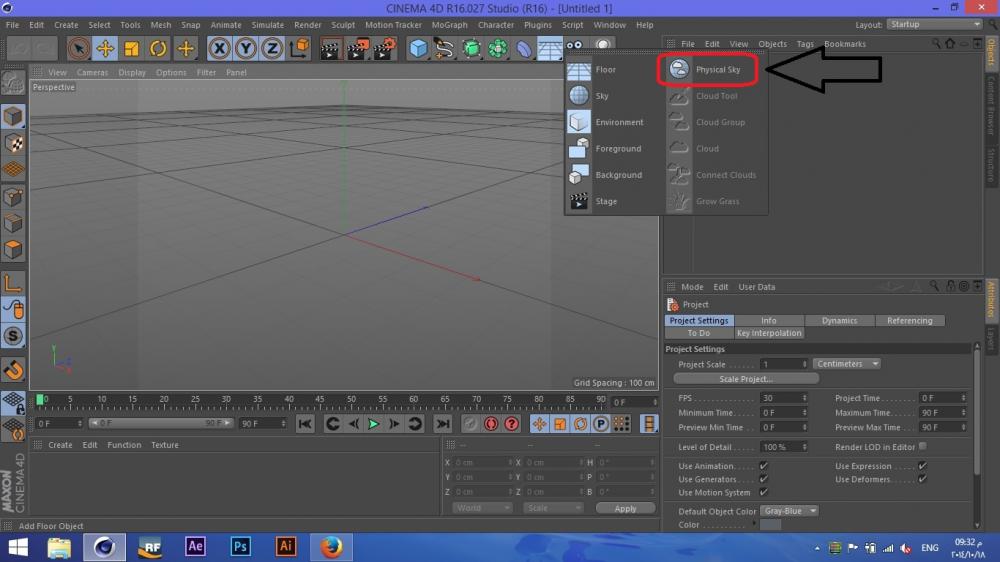This screenshot has height=562, width=1000.
Task: Open the World coordinate dropdown
Action: coord(482,508)
